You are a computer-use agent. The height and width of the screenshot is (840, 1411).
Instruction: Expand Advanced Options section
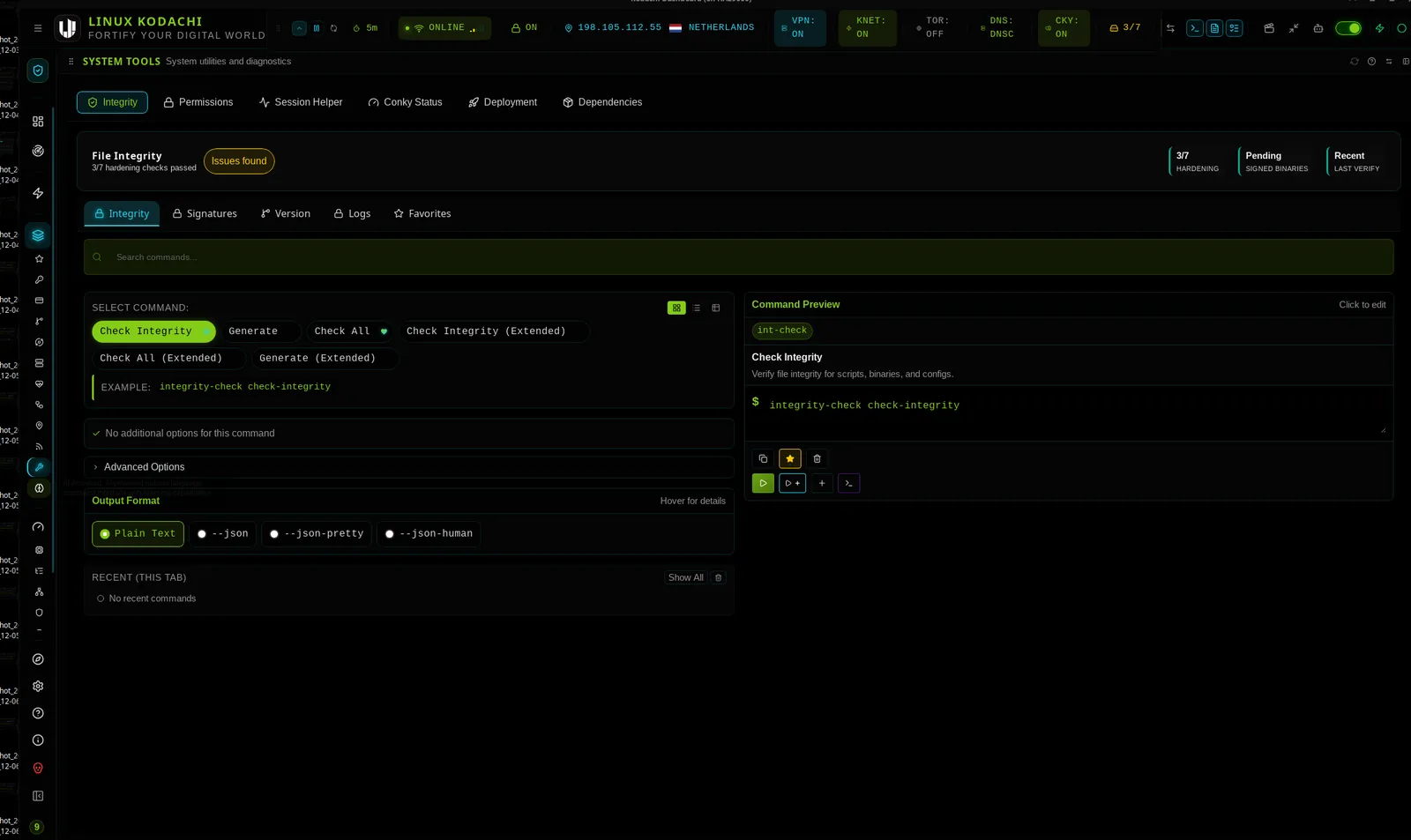click(409, 467)
